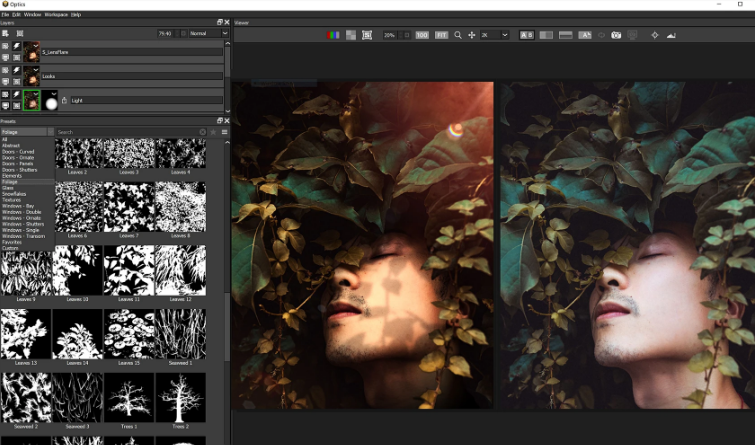Open the Help menu
Image resolution: width=755 pixels, height=445 pixels.
tap(76, 14)
